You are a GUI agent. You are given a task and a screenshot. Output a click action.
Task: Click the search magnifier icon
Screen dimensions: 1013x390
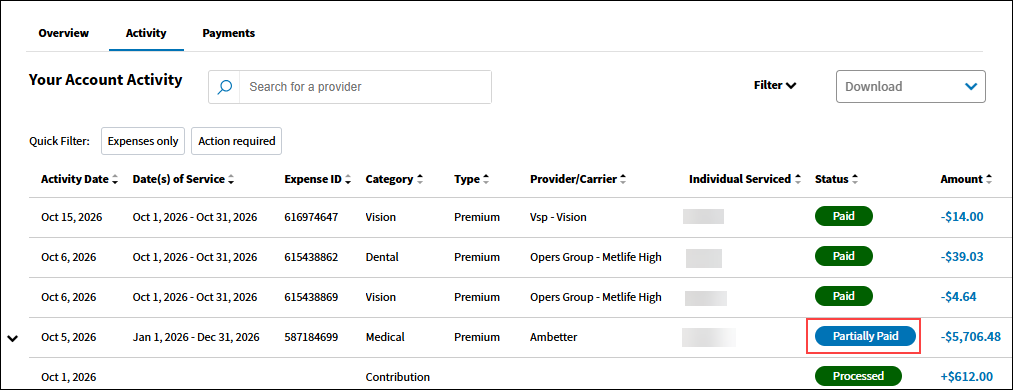pyautogui.click(x=224, y=87)
